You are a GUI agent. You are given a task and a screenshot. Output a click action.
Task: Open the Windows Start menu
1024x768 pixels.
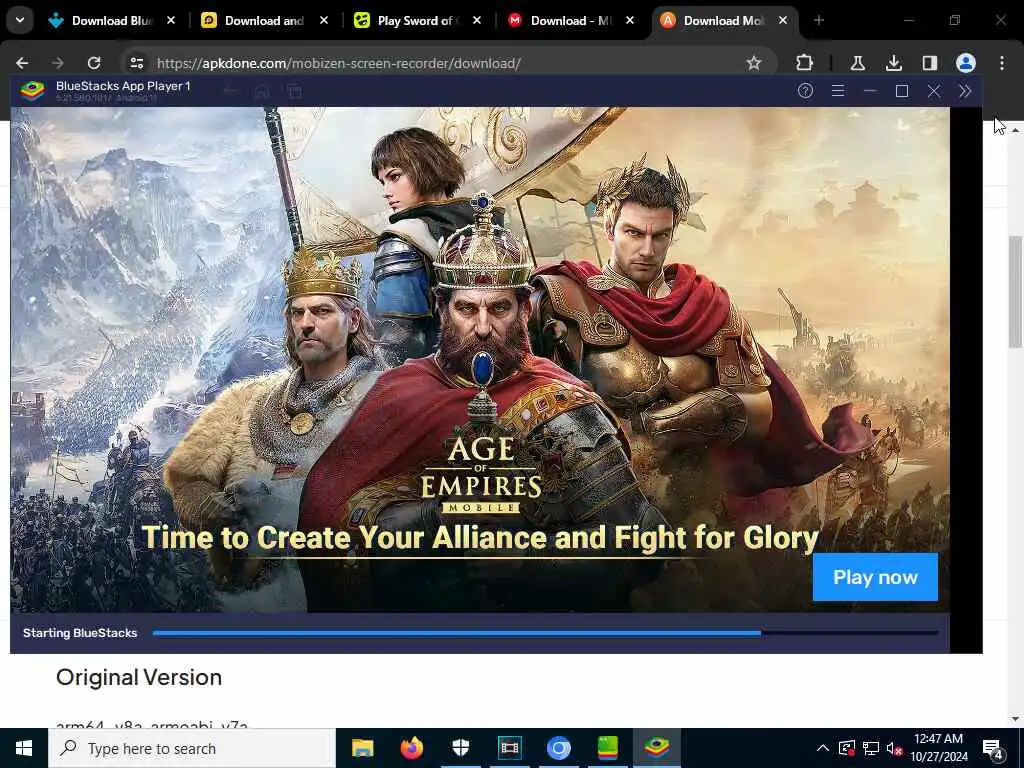(24, 748)
